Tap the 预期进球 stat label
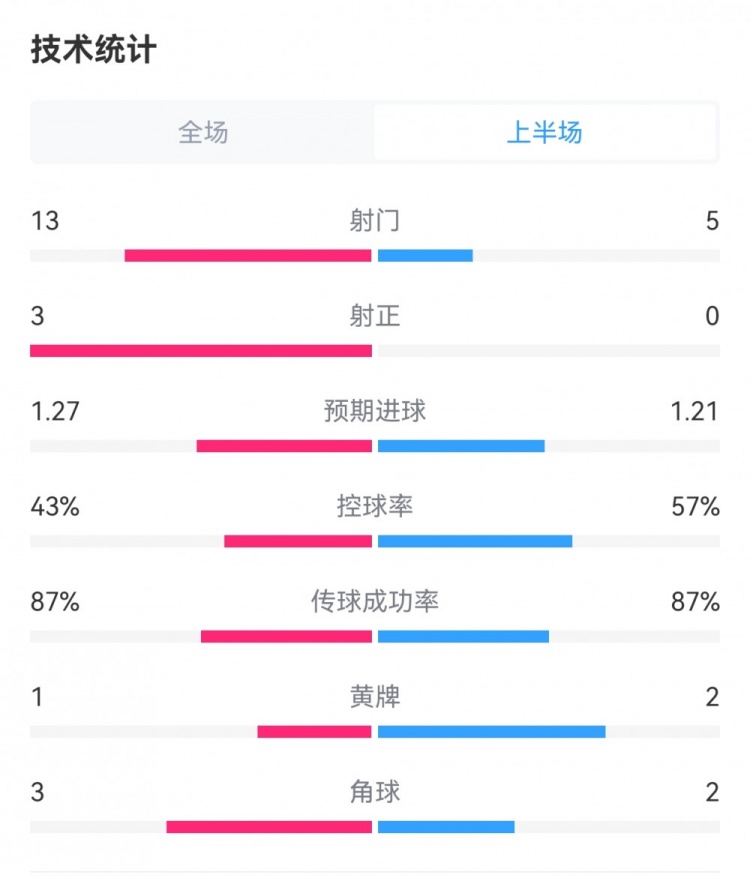Screen dimensions: 750x878 (x=375, y=411)
